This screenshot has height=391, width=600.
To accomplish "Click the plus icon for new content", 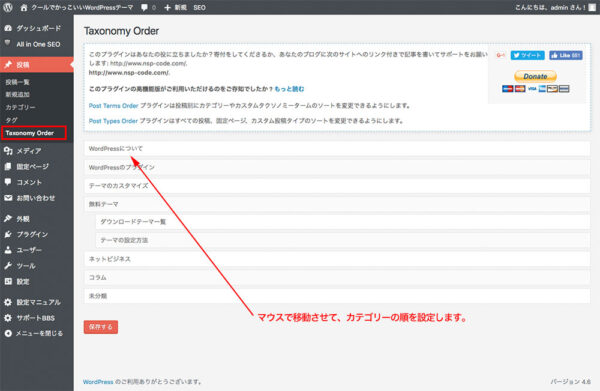I will tap(167, 7).
